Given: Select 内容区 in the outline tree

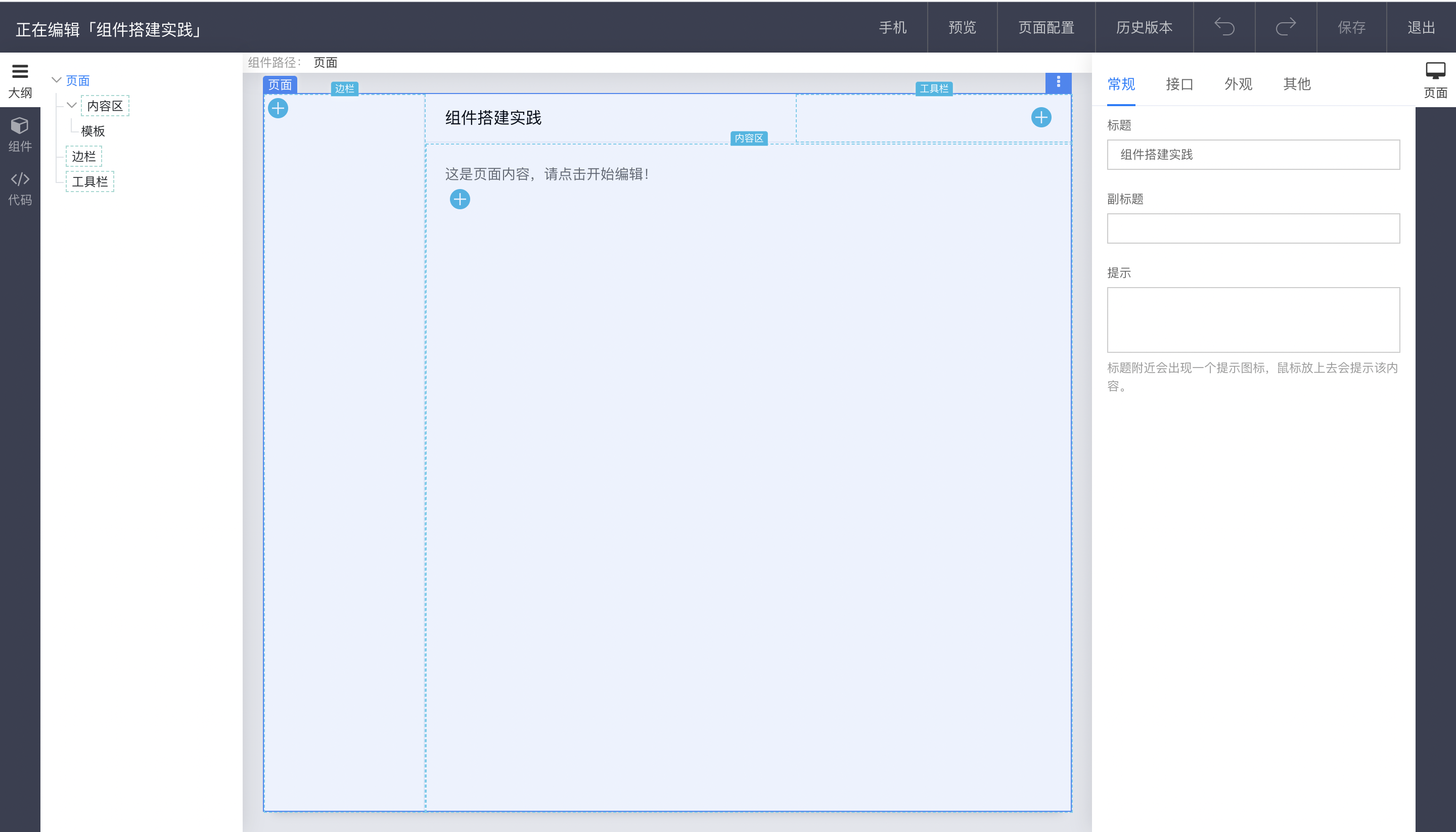Looking at the screenshot, I should (105, 106).
